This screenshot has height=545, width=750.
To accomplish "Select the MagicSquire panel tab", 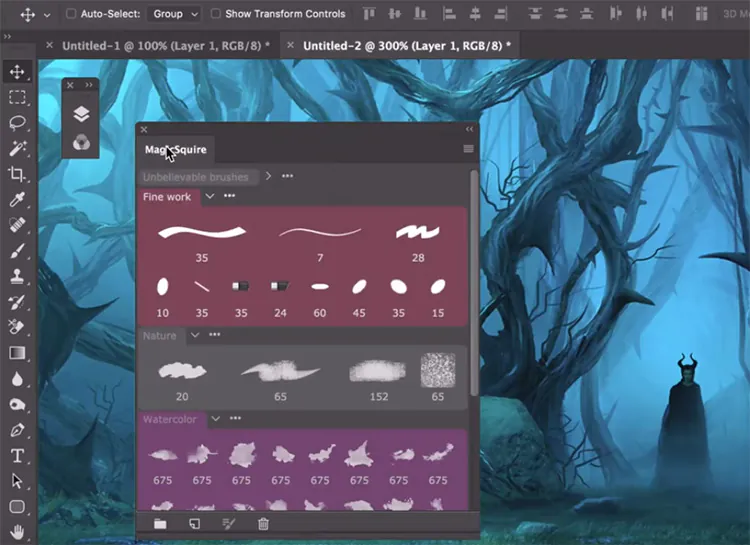I will 176,149.
